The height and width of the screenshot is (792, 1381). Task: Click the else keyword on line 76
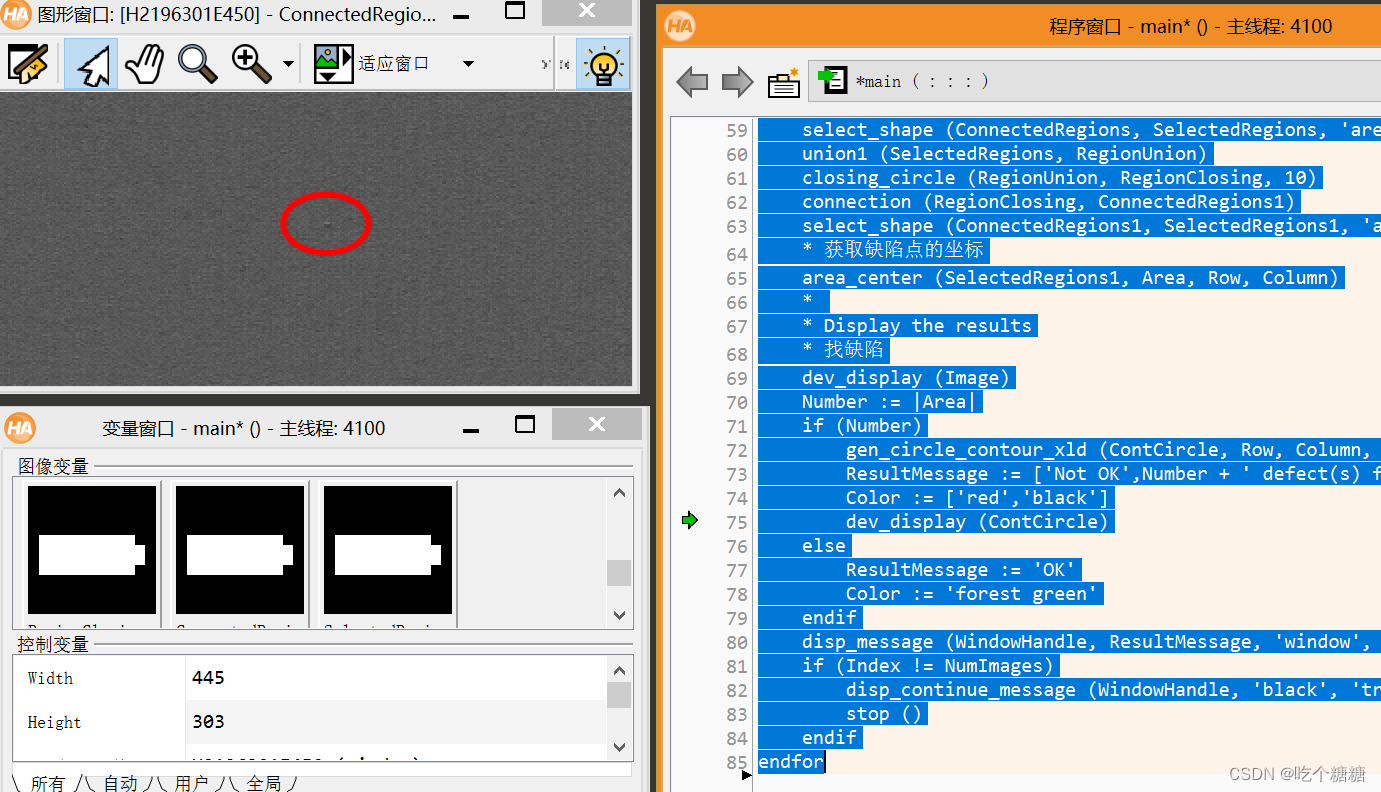tap(824, 546)
